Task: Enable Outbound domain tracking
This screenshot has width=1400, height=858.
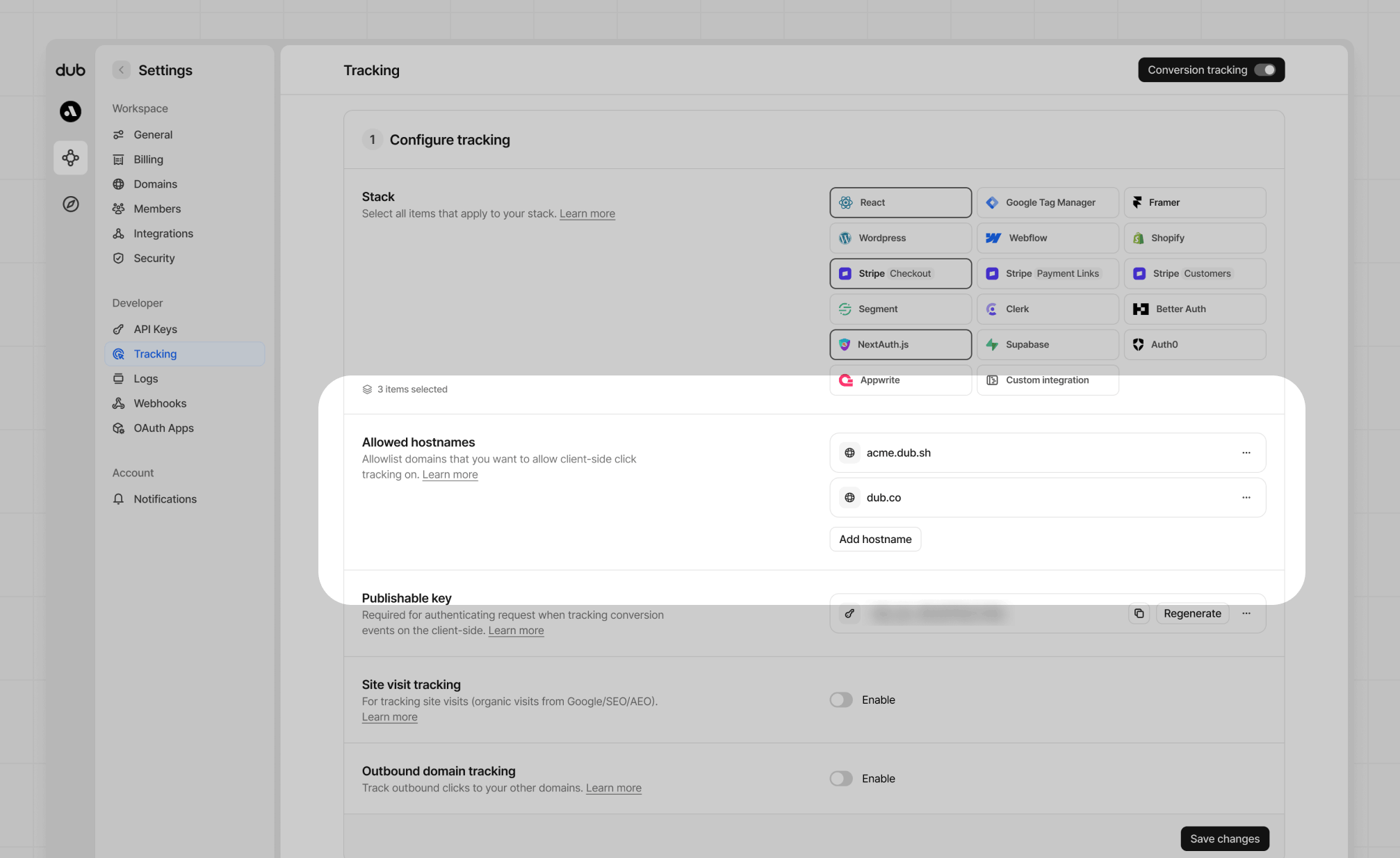Action: (x=841, y=779)
